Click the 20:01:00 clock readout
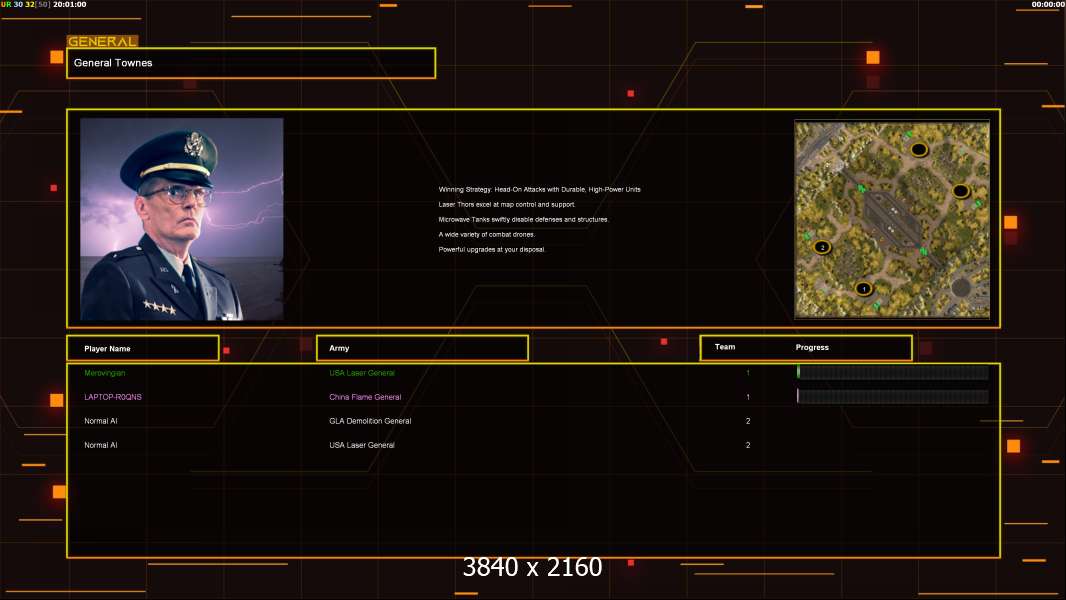Screen dimensions: 1066x600 [69, 4]
